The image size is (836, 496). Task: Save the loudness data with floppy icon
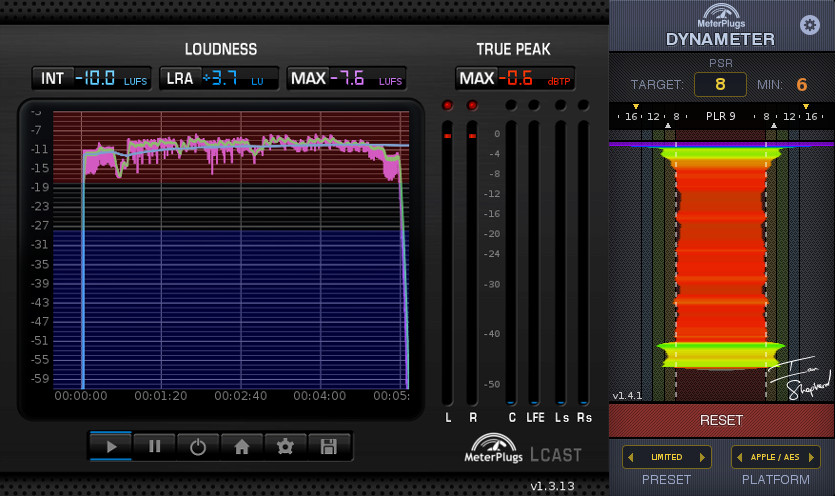click(x=328, y=446)
